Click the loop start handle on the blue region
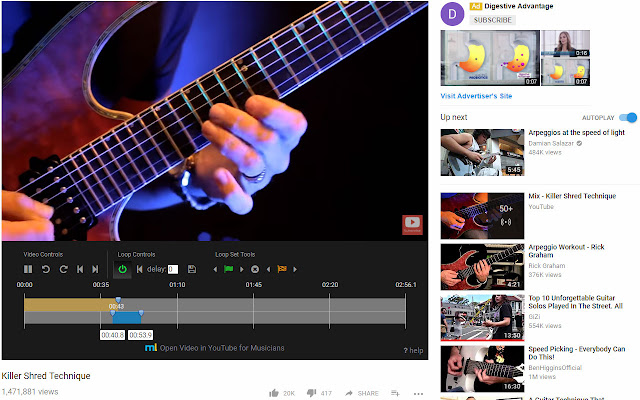The width and height of the screenshot is (640, 400). 113,313
